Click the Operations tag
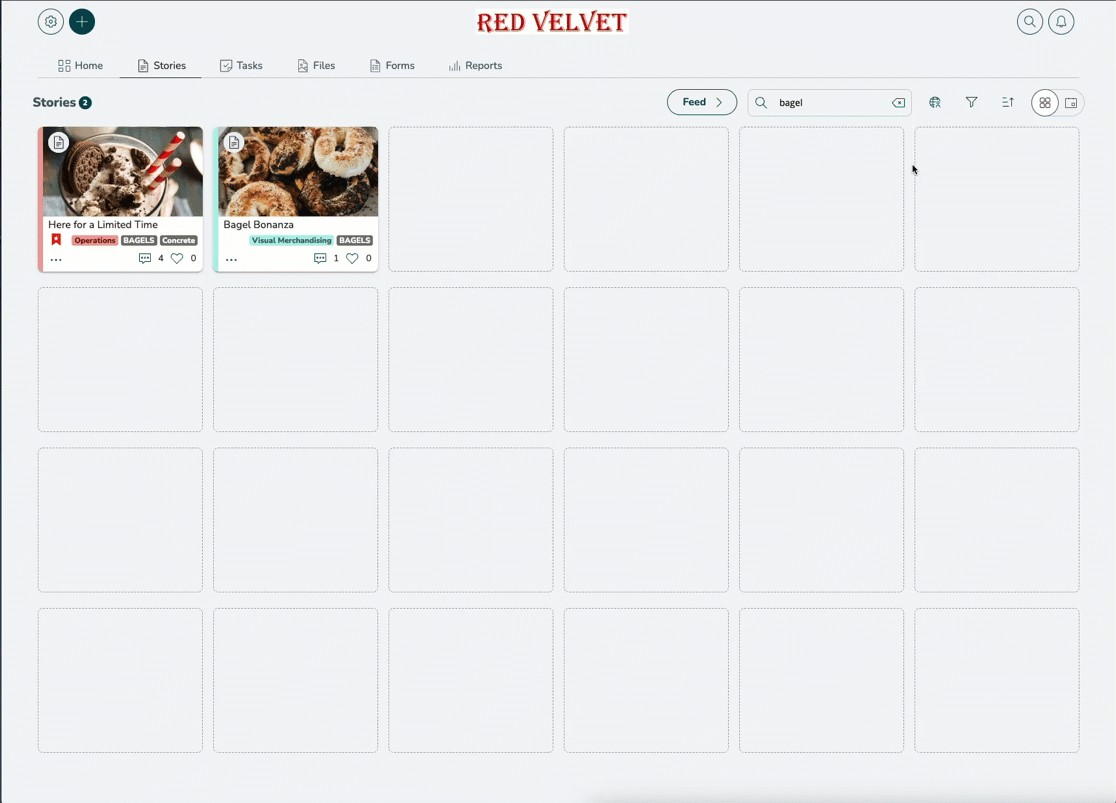This screenshot has width=1116, height=803. pyautogui.click(x=95, y=241)
